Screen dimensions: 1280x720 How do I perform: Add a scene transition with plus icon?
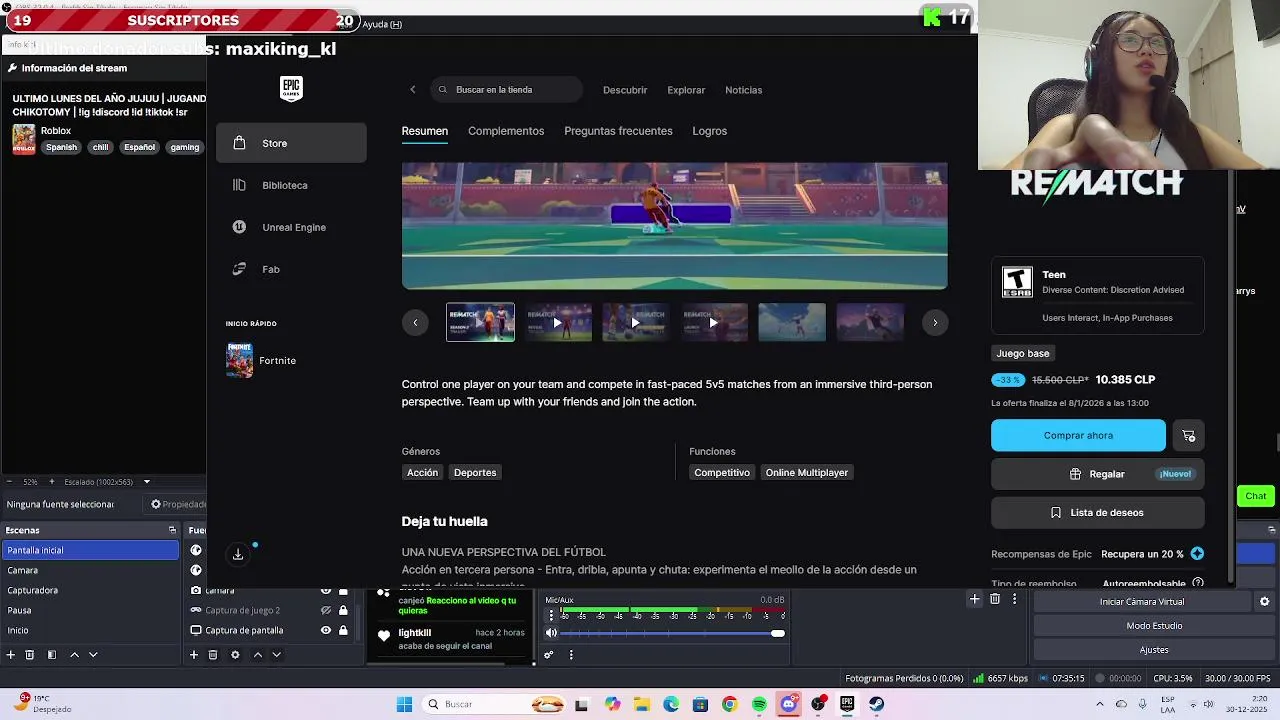tap(974, 599)
